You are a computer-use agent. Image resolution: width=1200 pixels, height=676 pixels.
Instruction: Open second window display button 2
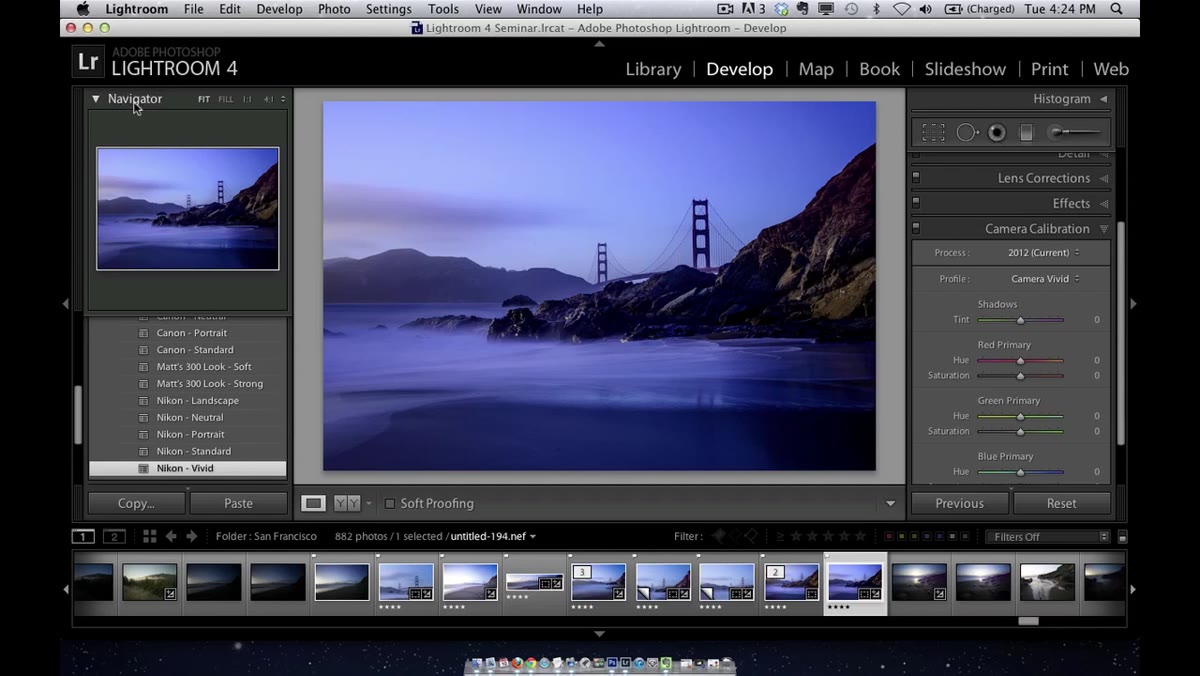[115, 536]
